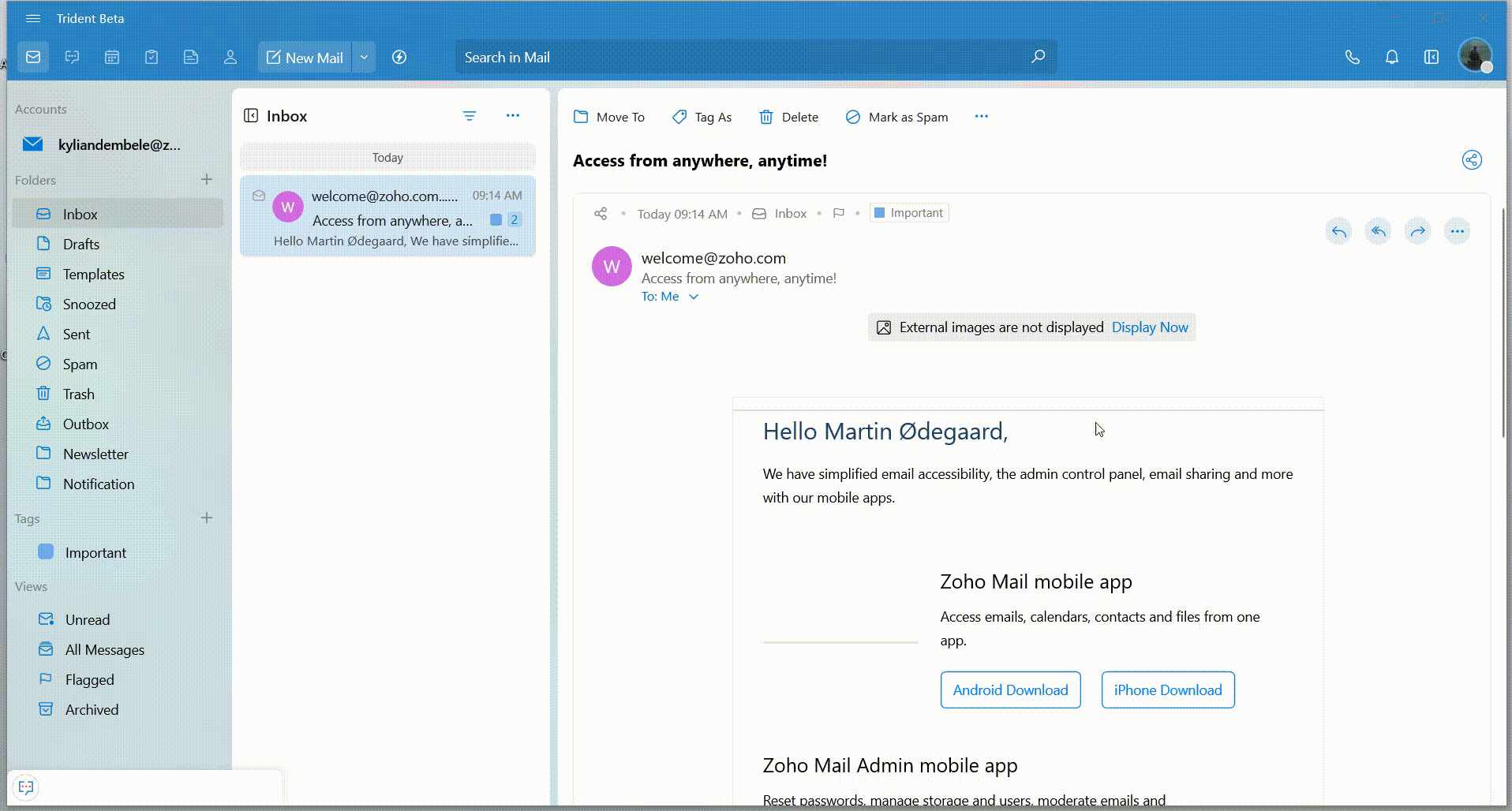Open the Contacts module icon
Viewport: 1512px width, 811px height.
pyautogui.click(x=230, y=57)
